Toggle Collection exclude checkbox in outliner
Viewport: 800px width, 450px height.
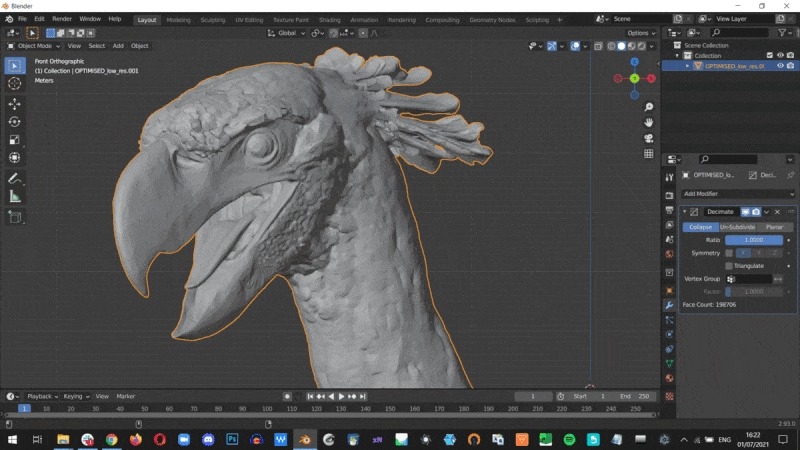(x=769, y=55)
